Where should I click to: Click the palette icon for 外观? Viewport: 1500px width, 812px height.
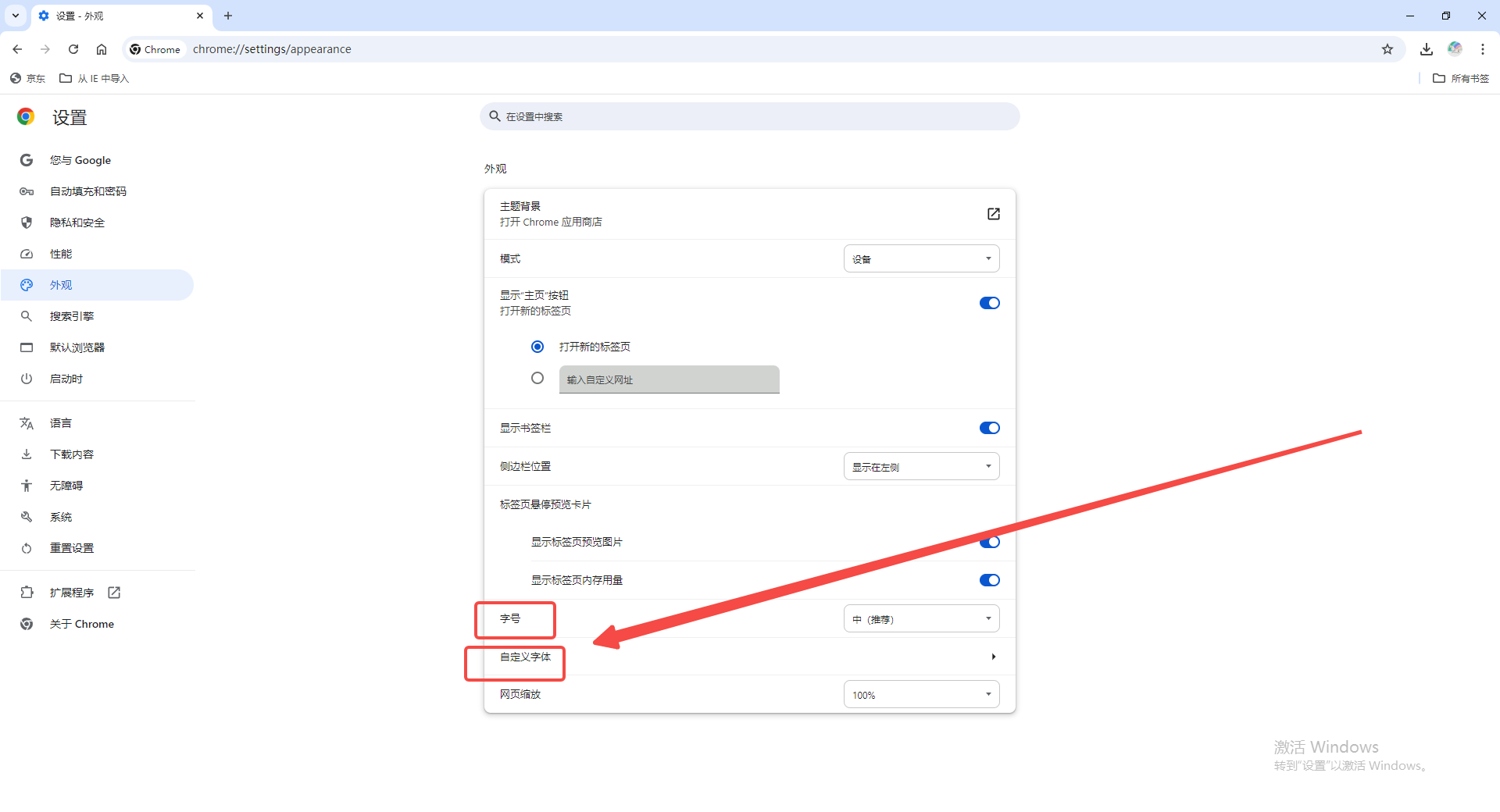point(27,285)
